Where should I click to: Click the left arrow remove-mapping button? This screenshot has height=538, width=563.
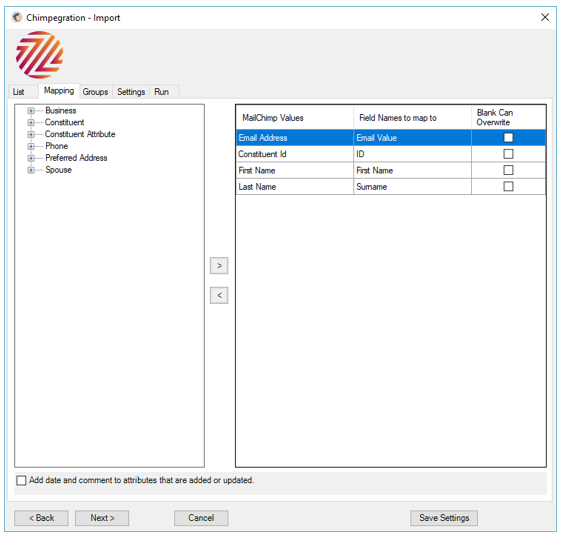[219, 296]
